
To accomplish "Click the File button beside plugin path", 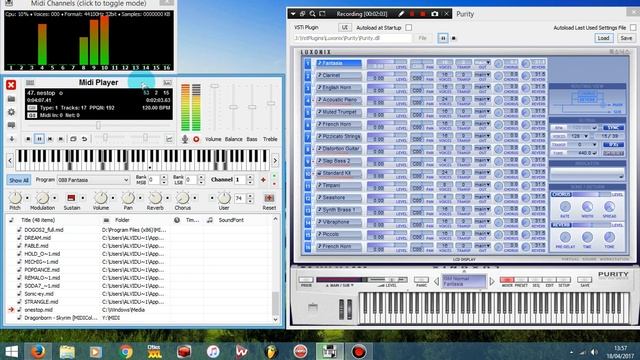I will [x=422, y=38].
